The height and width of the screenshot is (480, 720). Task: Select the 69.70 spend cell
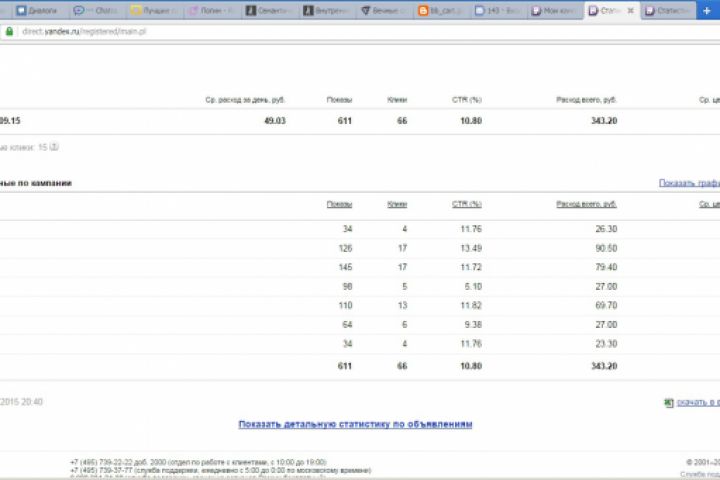click(x=606, y=305)
